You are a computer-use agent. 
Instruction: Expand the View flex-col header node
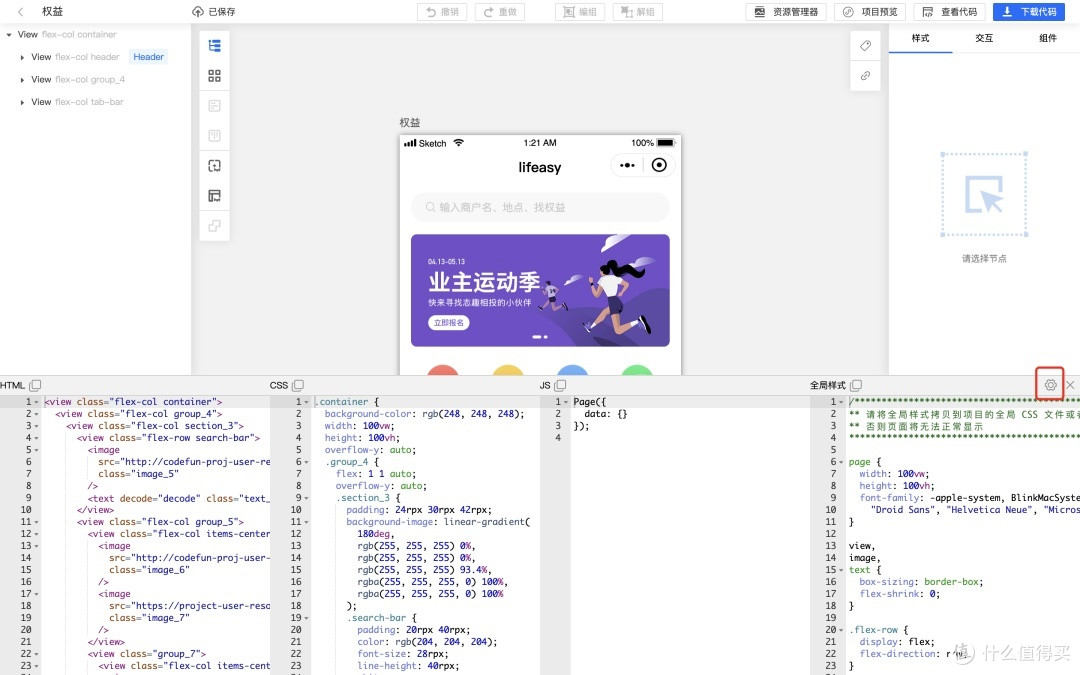tap(22, 57)
